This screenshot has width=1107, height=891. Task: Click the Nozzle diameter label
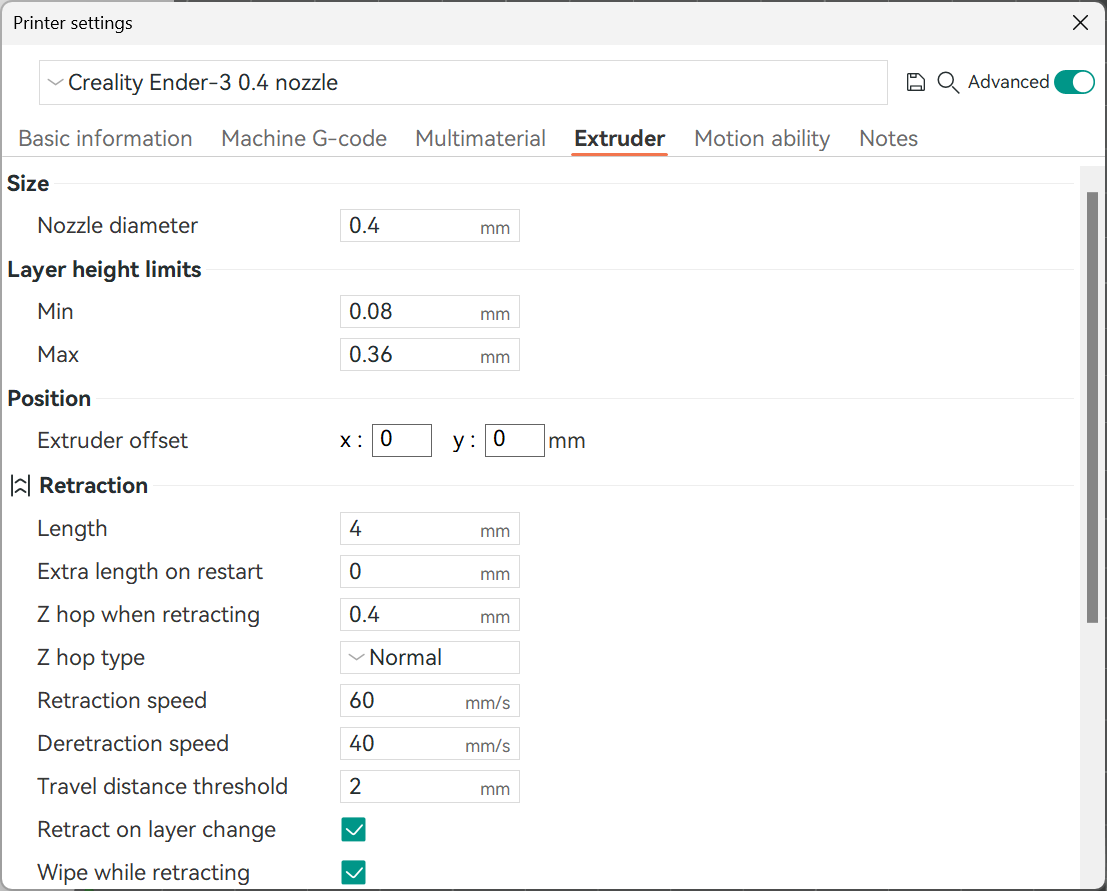(117, 226)
